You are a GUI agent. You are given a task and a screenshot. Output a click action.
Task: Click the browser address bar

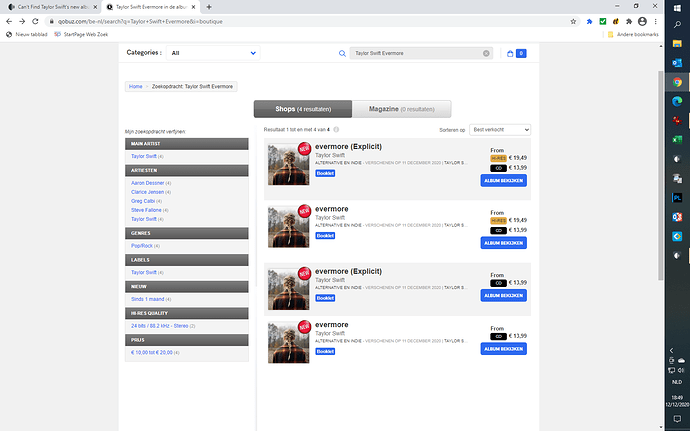click(x=308, y=21)
